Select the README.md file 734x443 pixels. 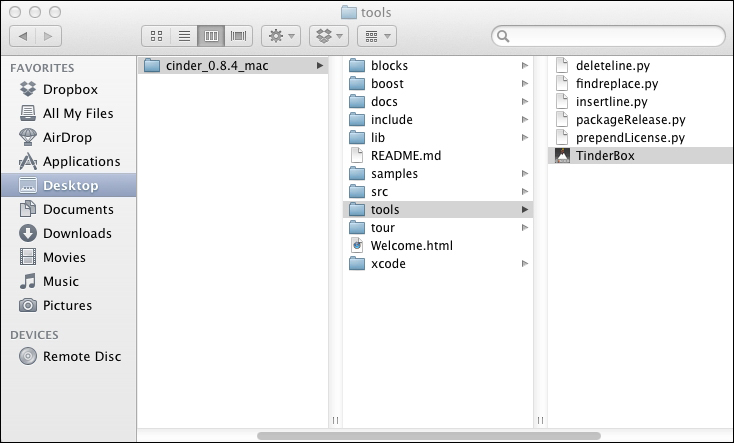point(438,155)
